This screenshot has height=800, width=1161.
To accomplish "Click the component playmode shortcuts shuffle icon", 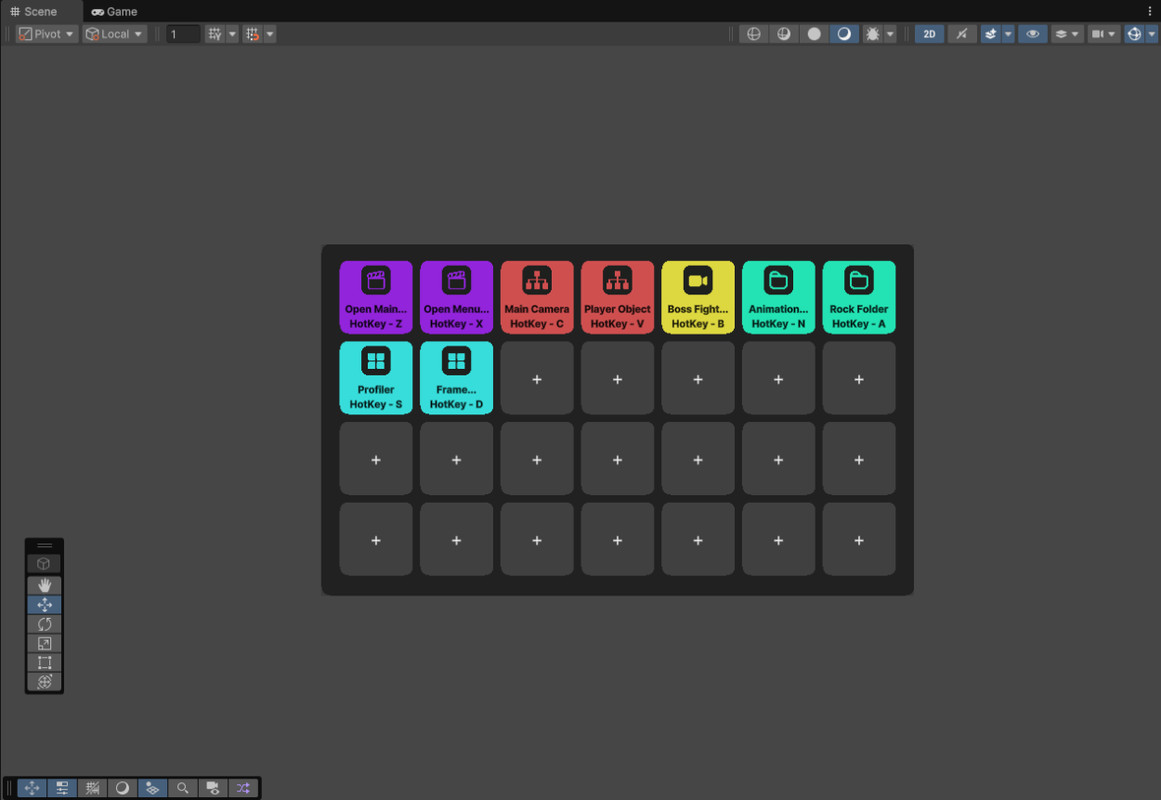I will click(242, 788).
